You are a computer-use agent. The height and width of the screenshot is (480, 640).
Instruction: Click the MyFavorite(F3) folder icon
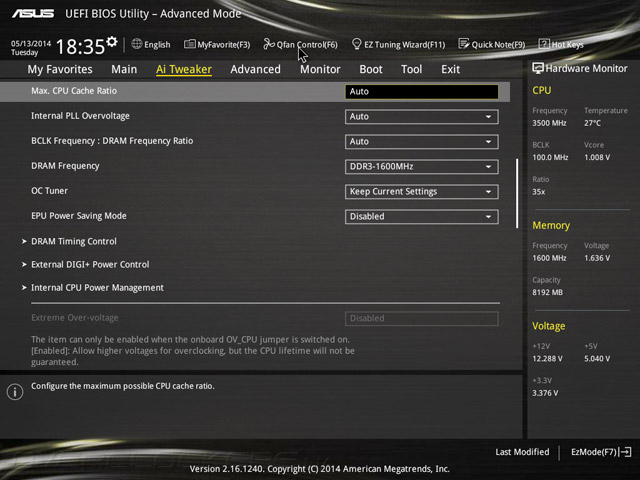(189, 44)
